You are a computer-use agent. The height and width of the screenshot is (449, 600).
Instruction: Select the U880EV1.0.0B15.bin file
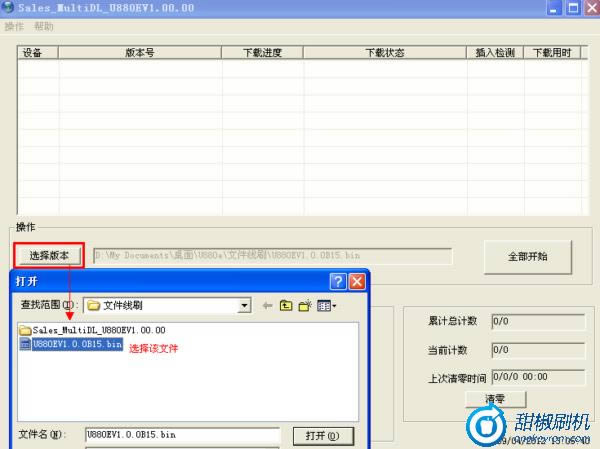[x=76, y=344]
